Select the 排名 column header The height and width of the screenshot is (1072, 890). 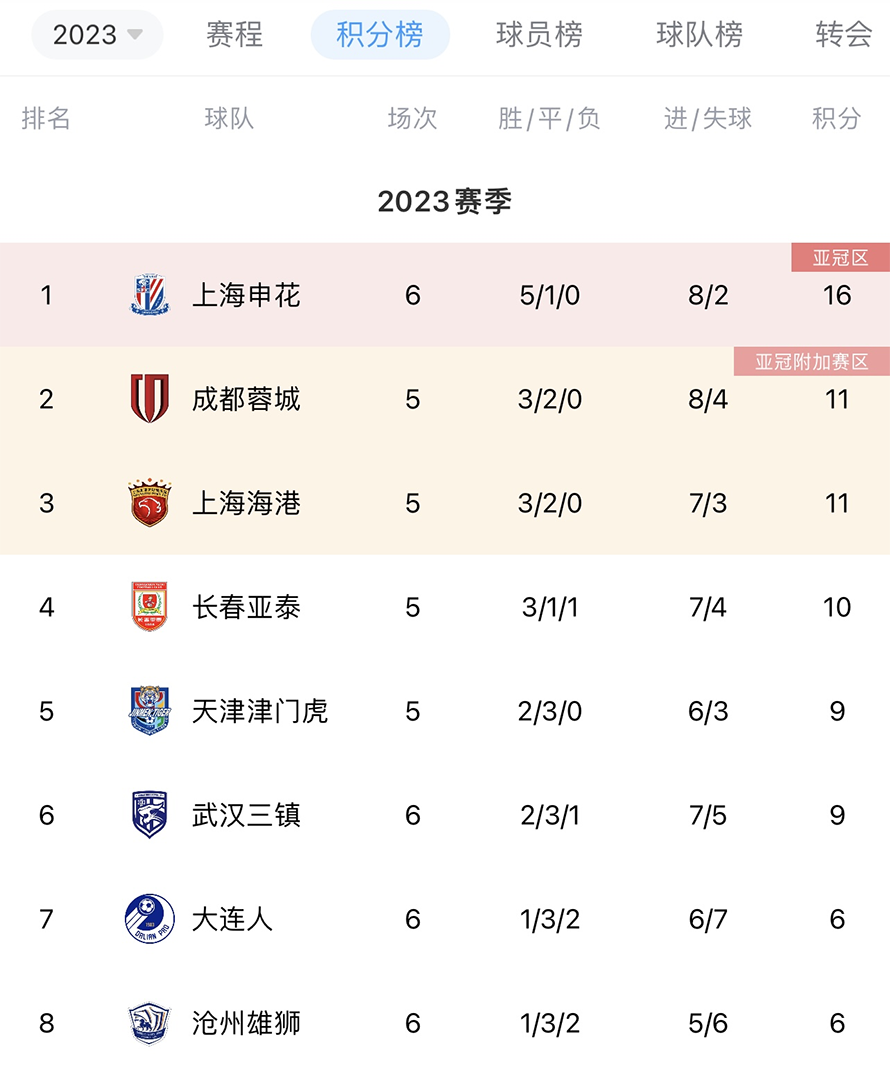pyautogui.click(x=46, y=118)
